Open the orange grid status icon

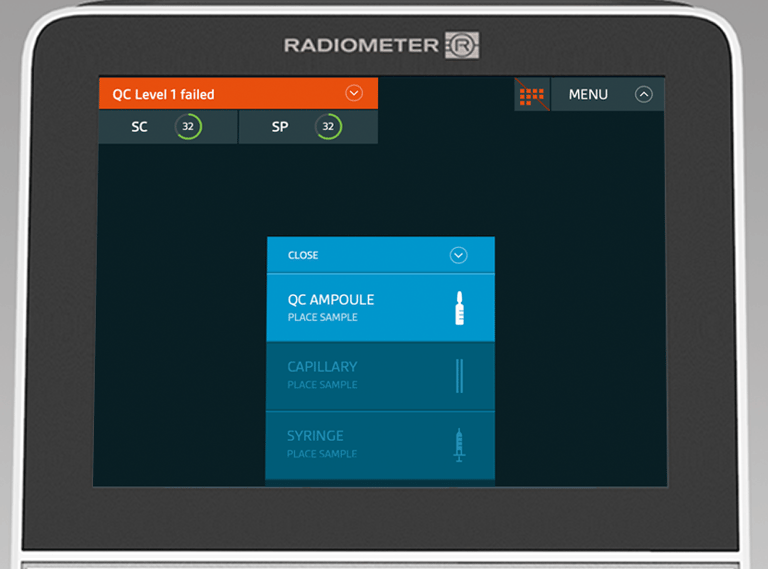tap(532, 95)
